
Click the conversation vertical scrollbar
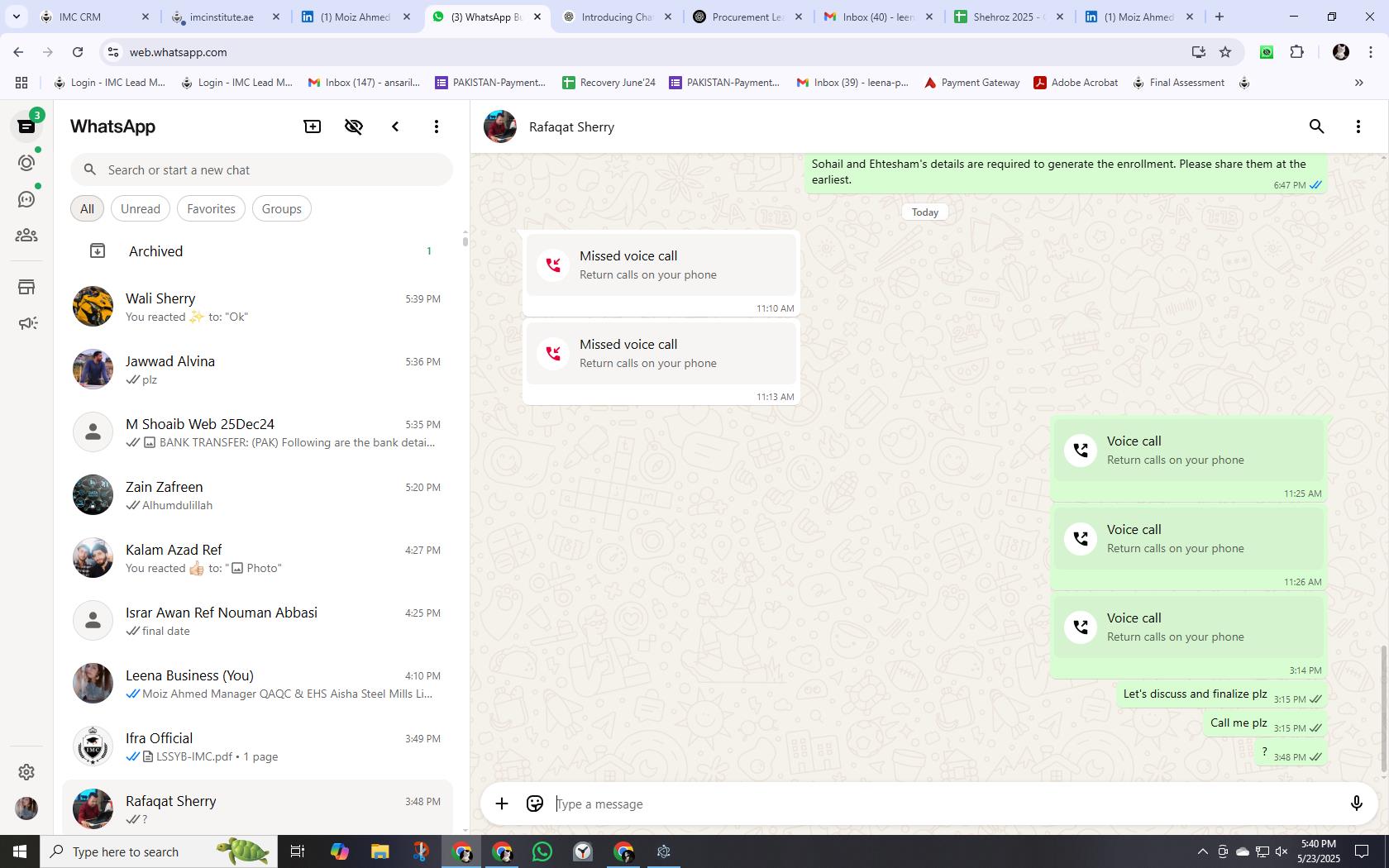(1383, 709)
